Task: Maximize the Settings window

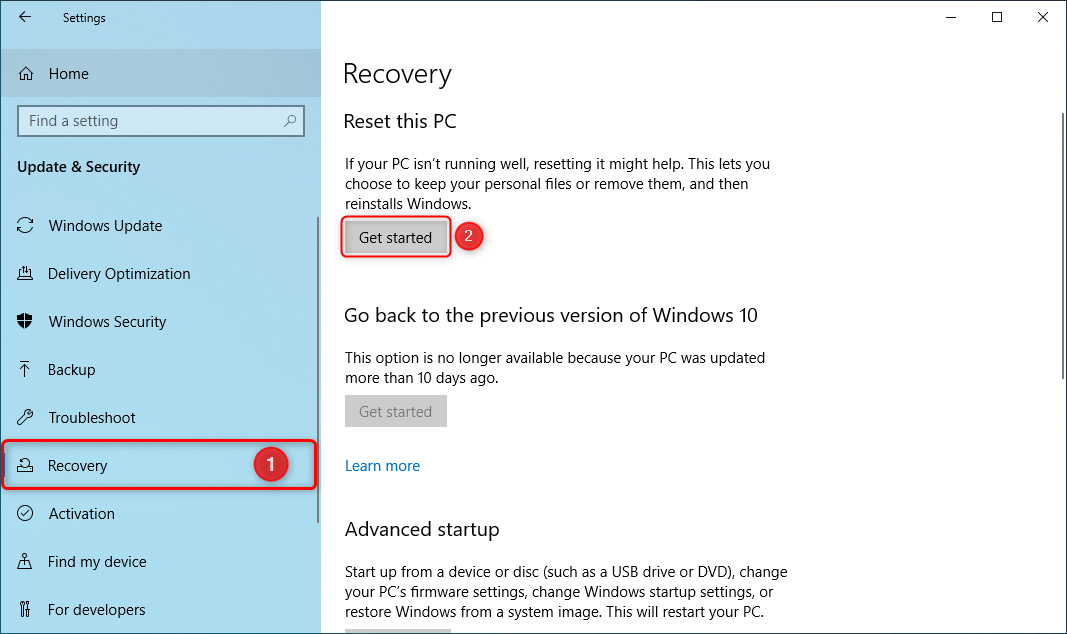Action: click(x=997, y=17)
